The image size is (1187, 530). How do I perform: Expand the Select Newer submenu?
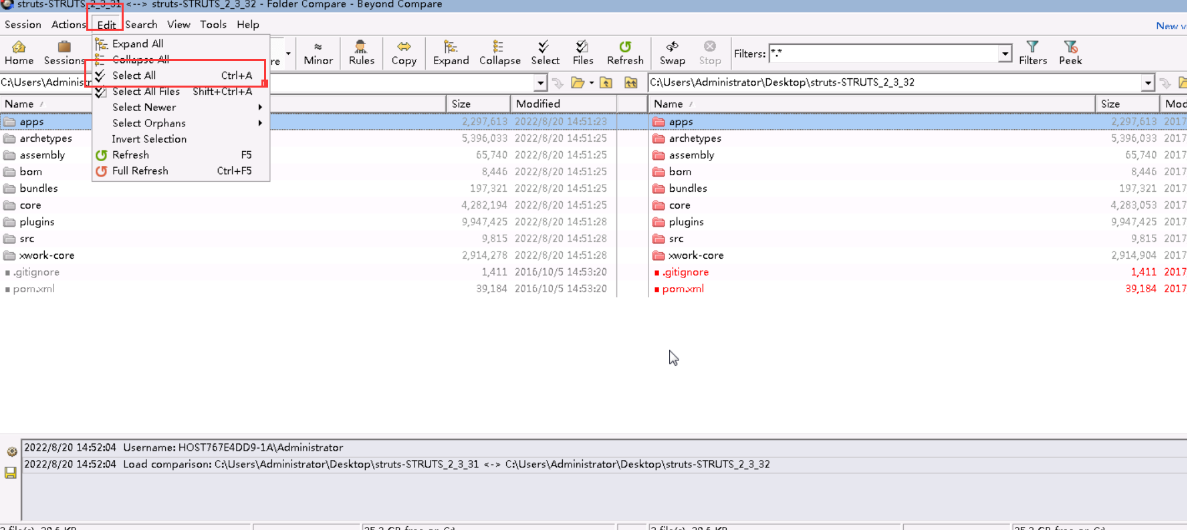(181, 108)
